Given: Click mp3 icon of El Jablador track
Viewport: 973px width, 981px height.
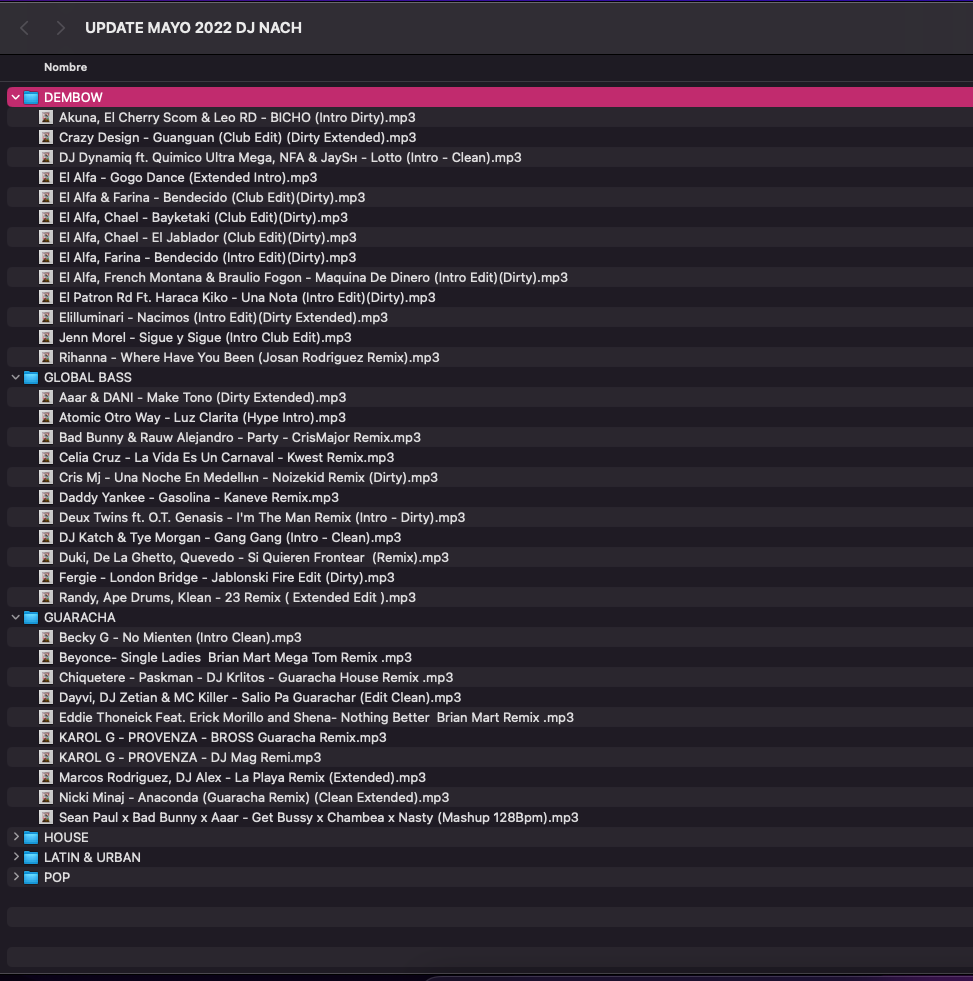Looking at the screenshot, I should (46, 237).
